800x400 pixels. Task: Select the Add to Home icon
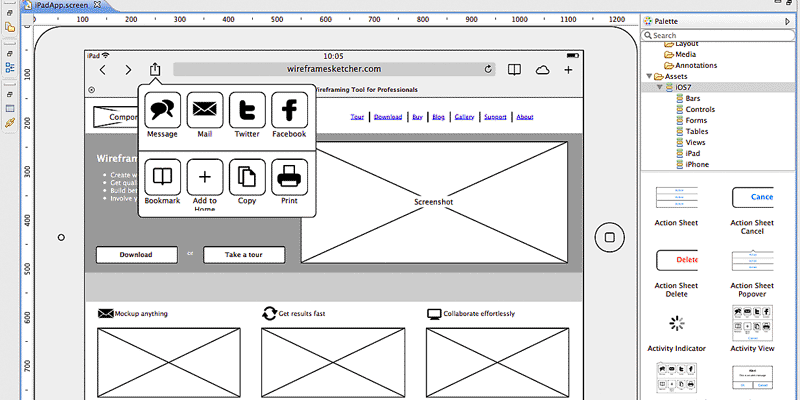(x=205, y=177)
